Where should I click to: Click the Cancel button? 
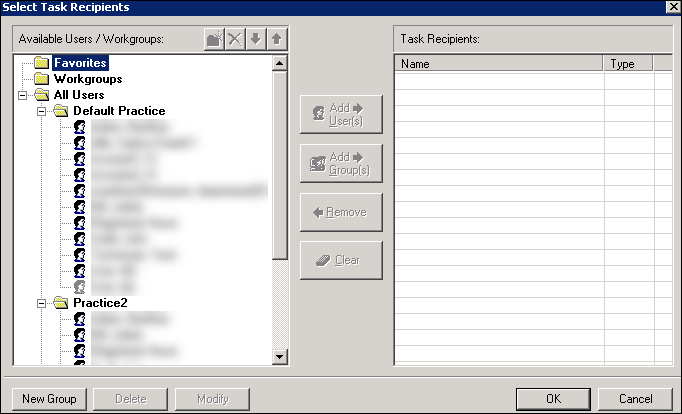click(x=635, y=399)
